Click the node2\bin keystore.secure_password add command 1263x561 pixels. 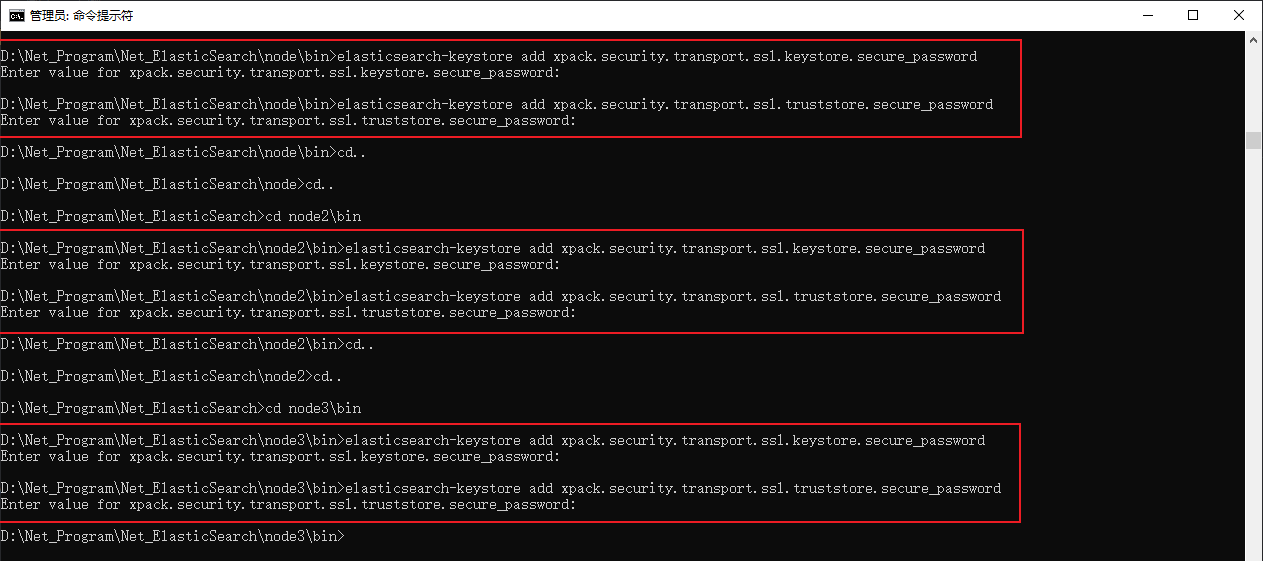tap(493, 248)
